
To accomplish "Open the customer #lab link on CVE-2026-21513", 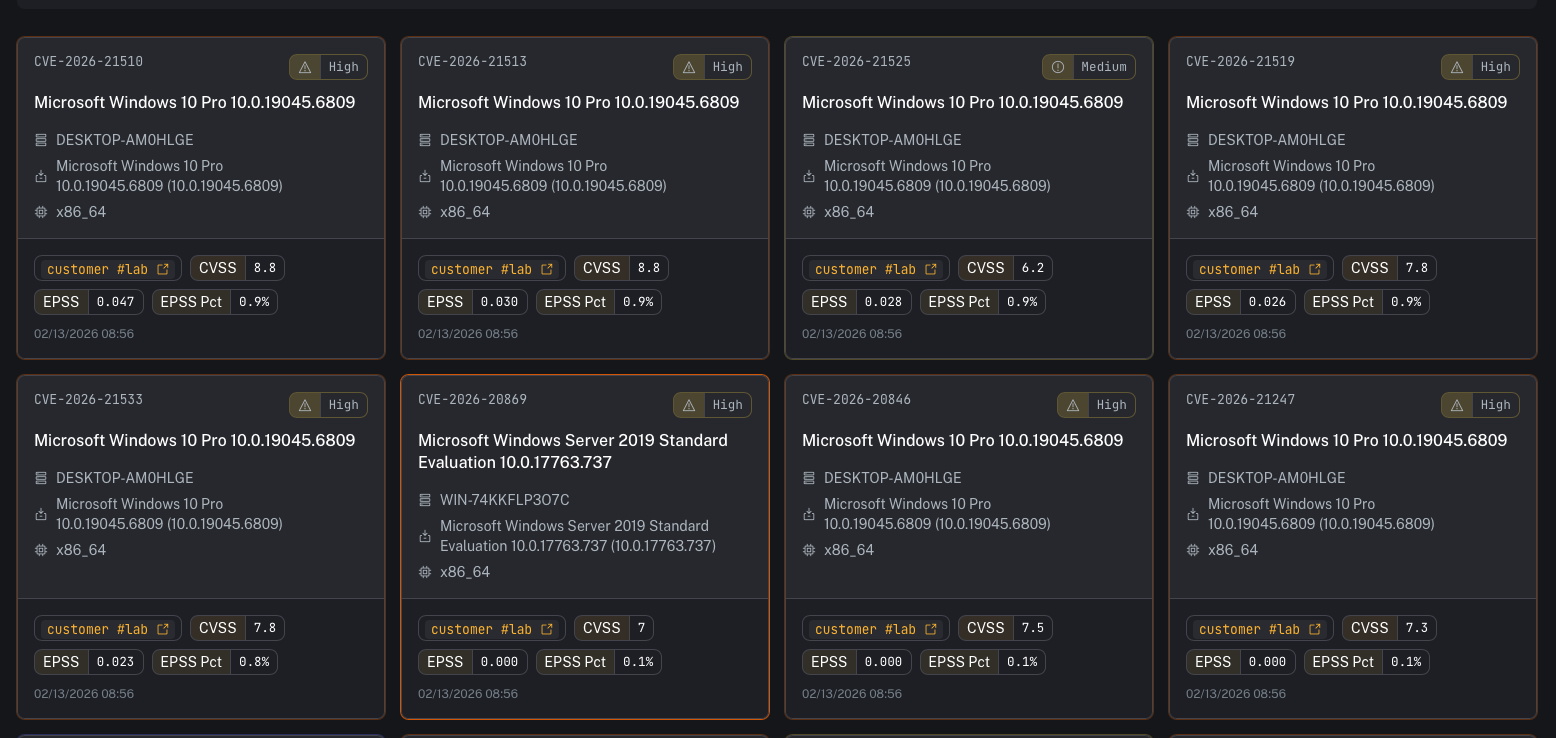I will (492, 269).
